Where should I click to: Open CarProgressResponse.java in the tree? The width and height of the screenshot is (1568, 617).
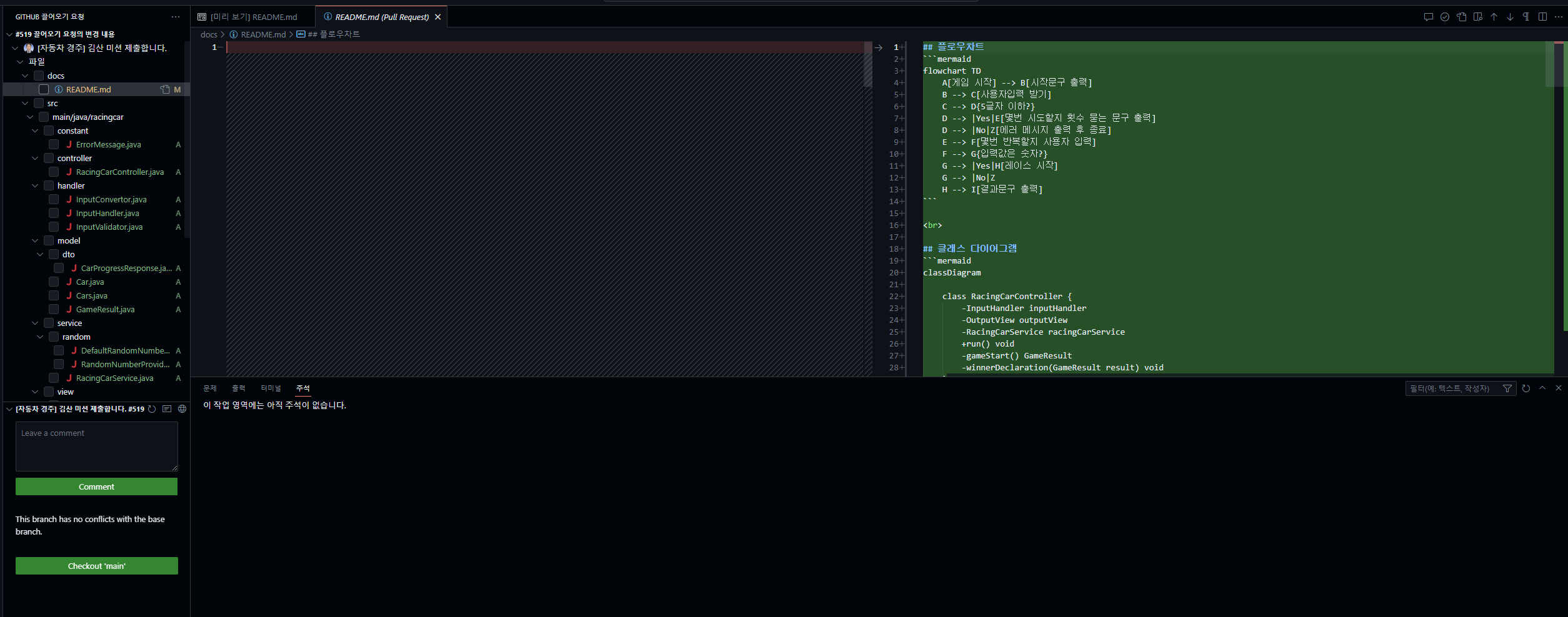point(126,268)
